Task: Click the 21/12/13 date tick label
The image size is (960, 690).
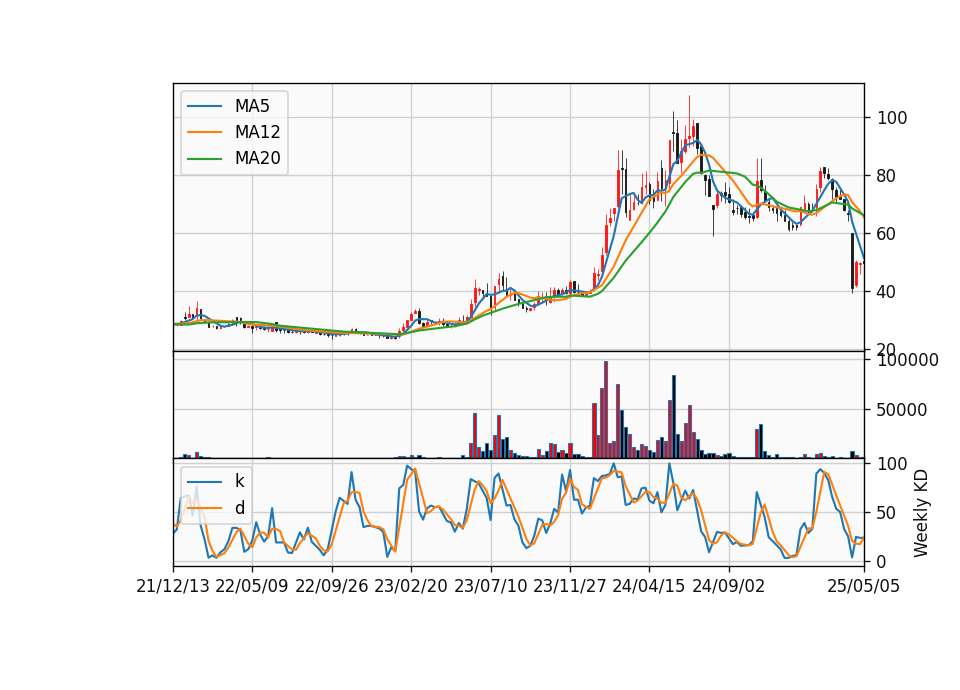Action: [x=173, y=587]
